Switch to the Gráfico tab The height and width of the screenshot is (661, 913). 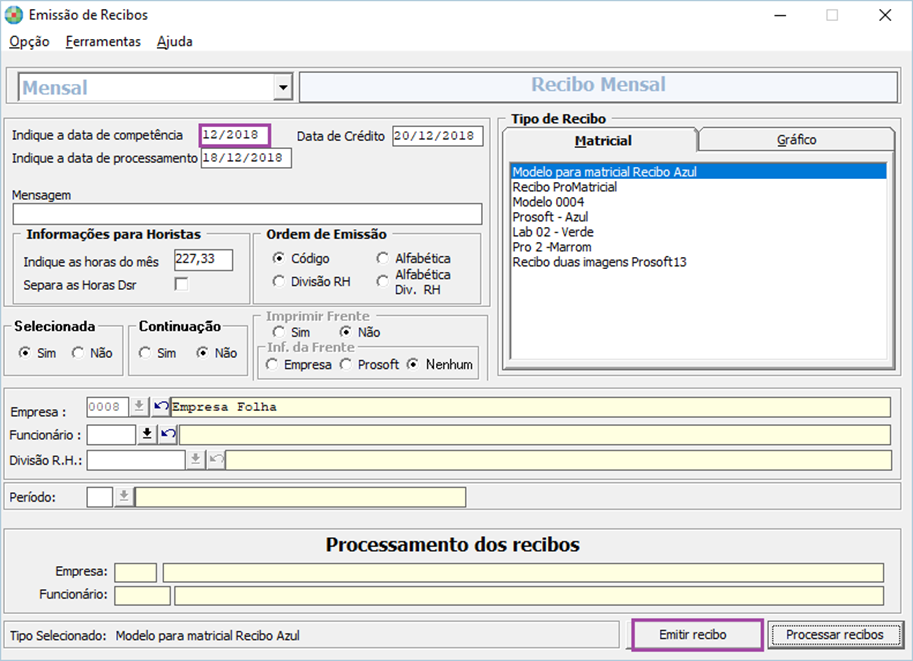pos(797,140)
